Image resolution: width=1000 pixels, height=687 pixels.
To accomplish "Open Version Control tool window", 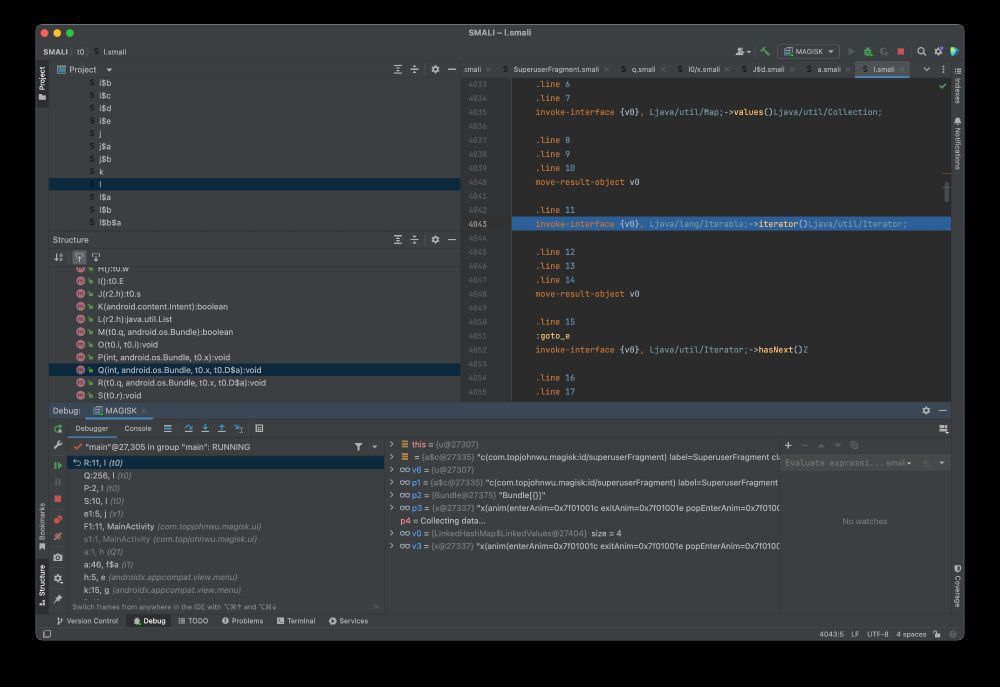I will (x=87, y=621).
